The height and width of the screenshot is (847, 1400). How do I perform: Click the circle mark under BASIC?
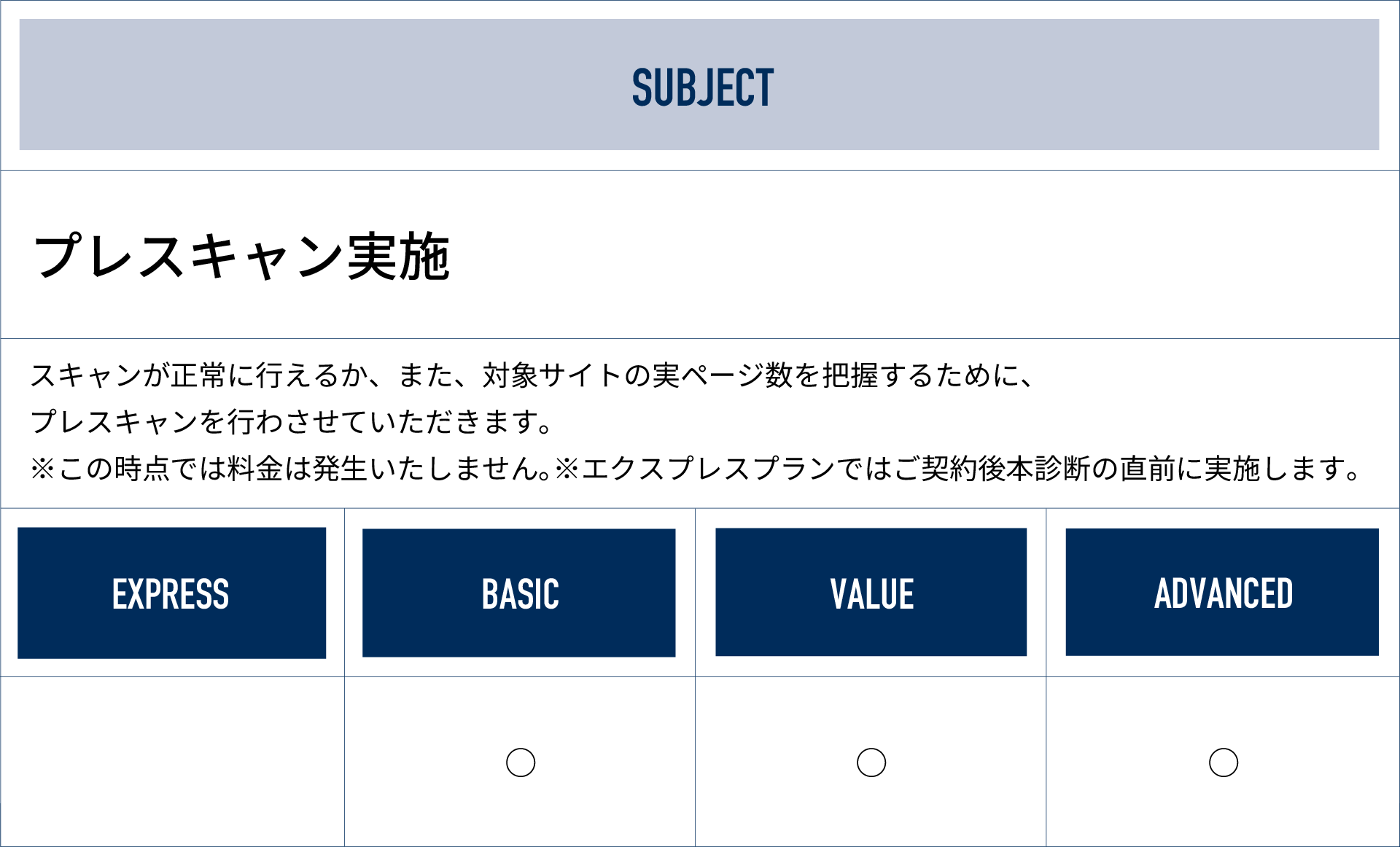click(x=521, y=762)
